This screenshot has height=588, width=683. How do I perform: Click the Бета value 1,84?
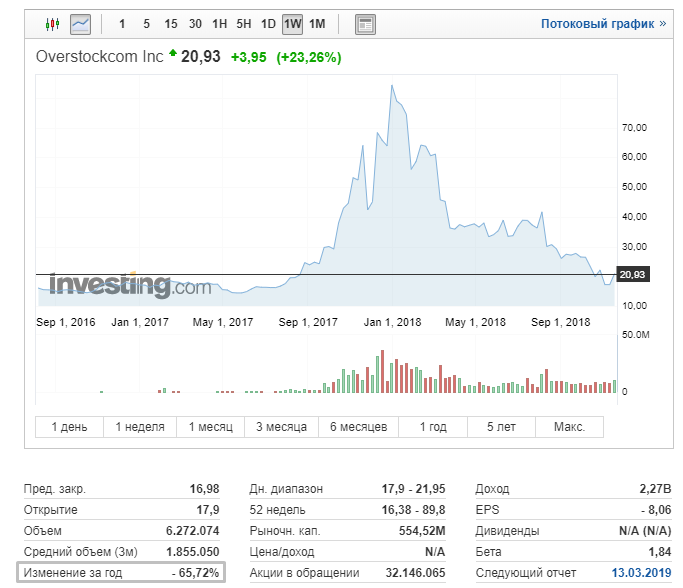click(660, 551)
